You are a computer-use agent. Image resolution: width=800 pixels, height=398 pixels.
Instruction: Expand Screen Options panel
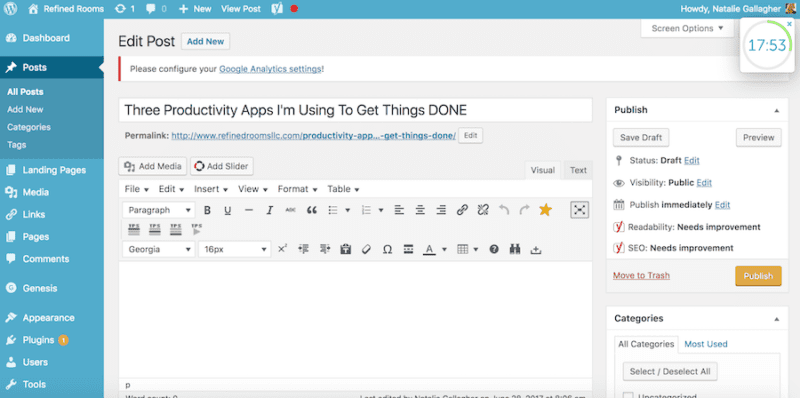[687, 29]
